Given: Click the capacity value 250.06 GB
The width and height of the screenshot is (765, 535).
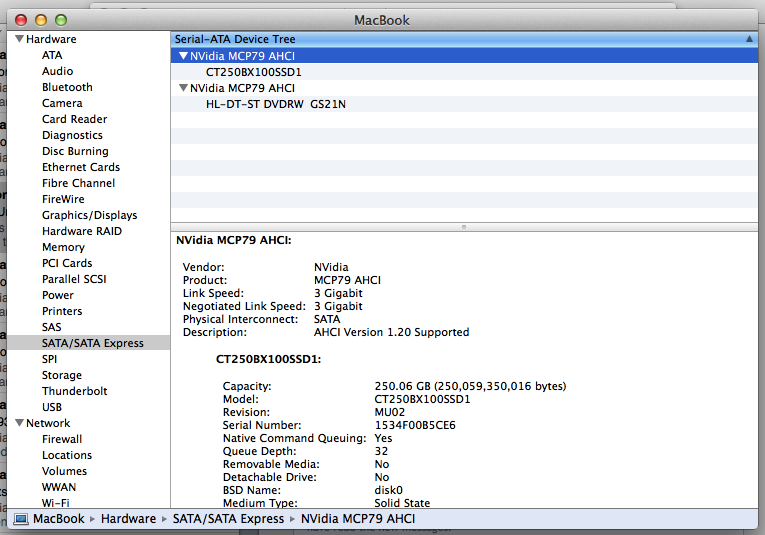Looking at the screenshot, I should 470,386.
